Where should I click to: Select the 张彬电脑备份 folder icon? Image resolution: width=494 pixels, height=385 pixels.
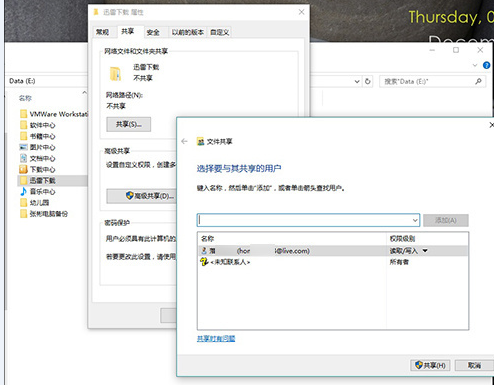tap(23, 213)
